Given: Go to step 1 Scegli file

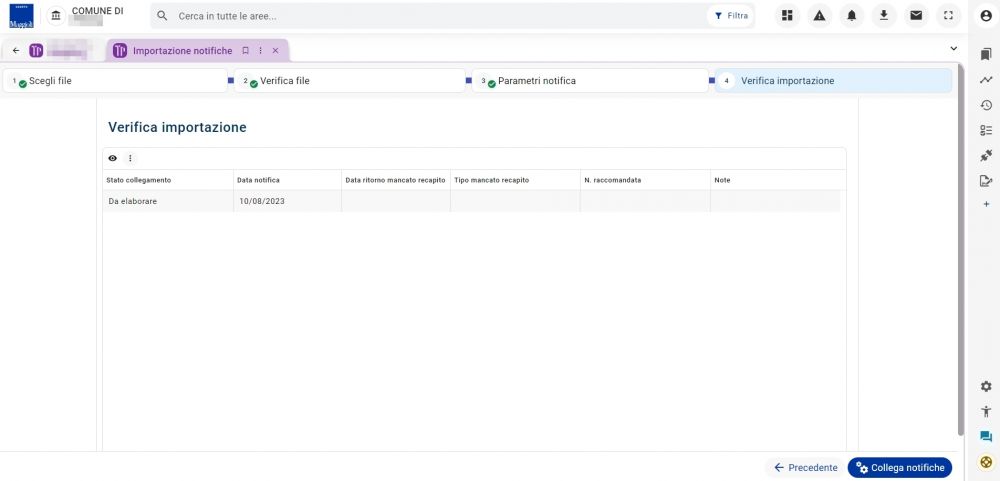Looking at the screenshot, I should click(x=115, y=81).
